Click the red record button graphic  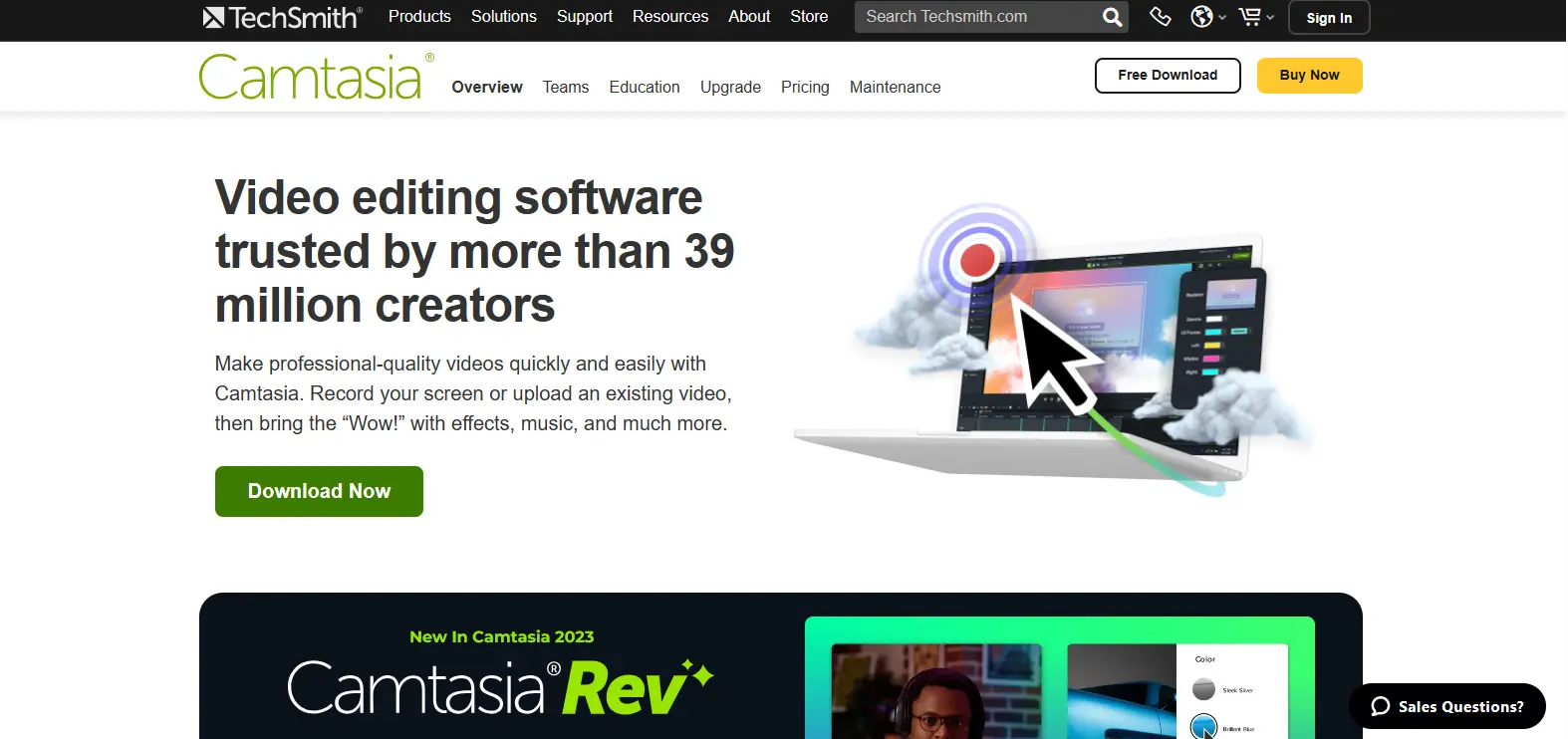977,260
